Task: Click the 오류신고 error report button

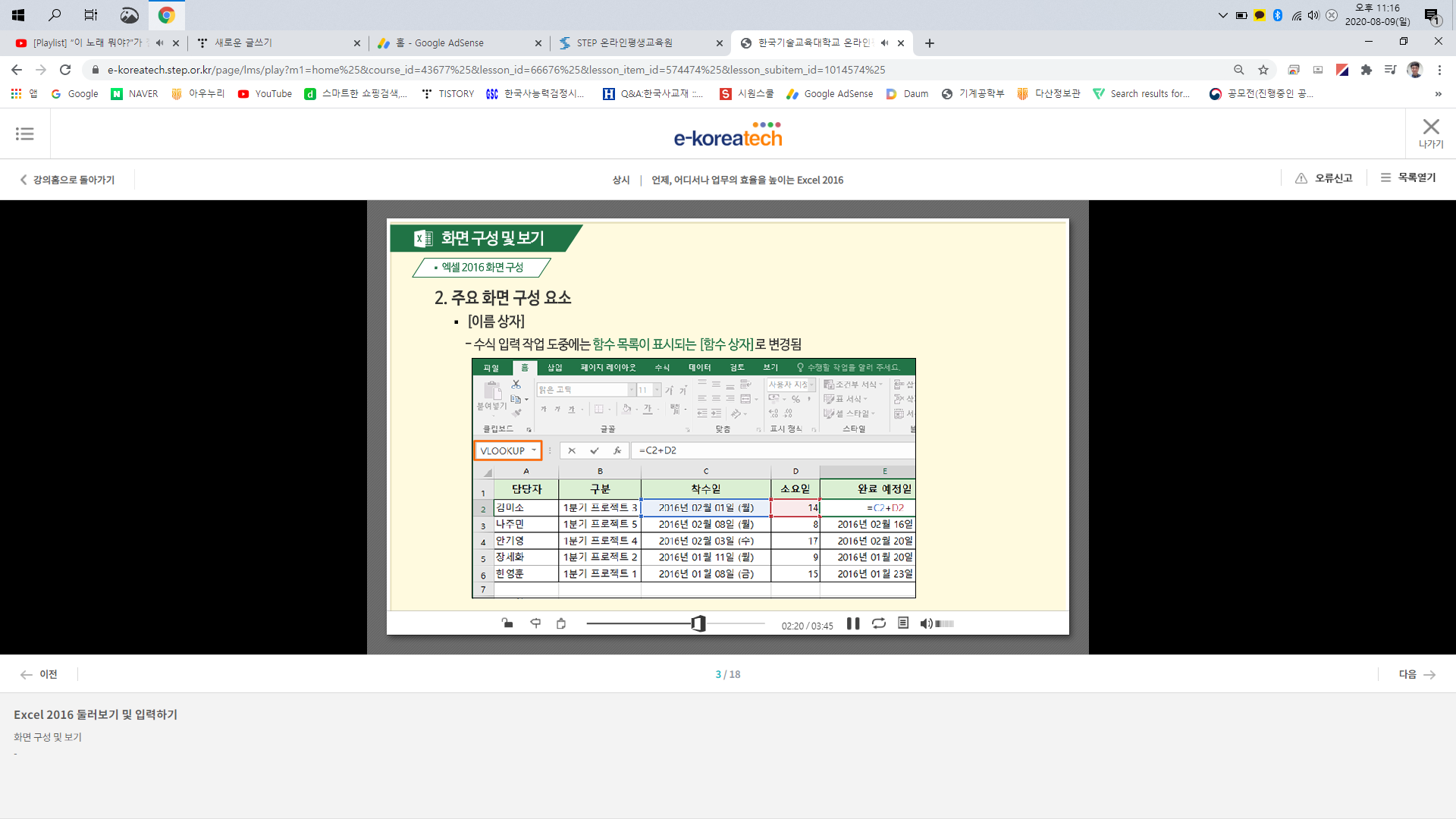Action: [1324, 178]
